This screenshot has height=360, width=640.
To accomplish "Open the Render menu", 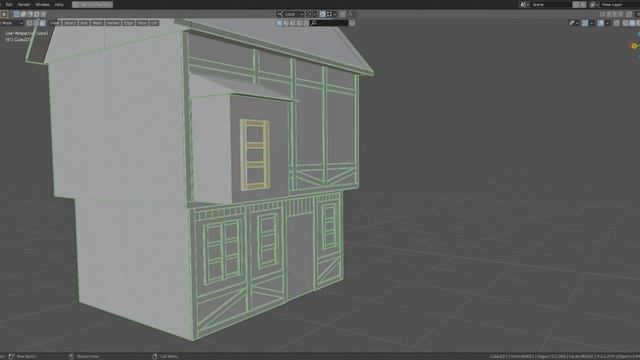I will 24,4.
